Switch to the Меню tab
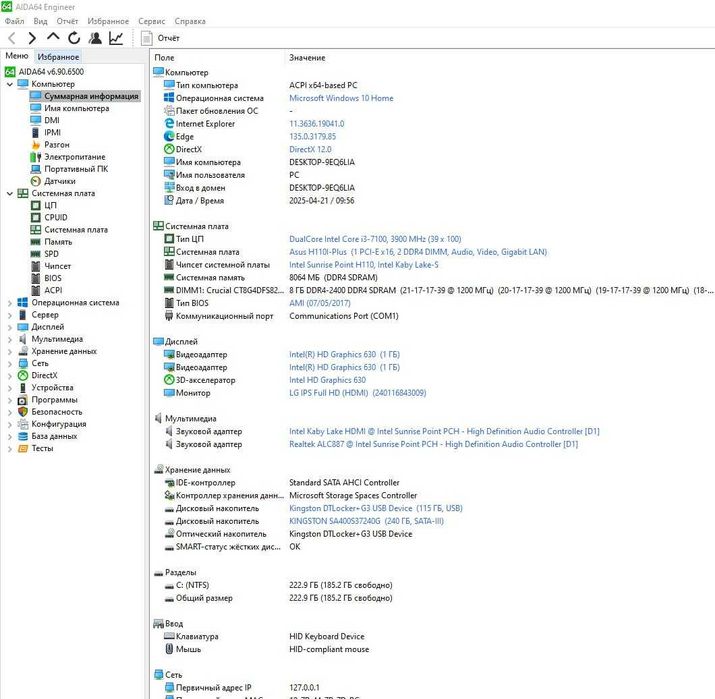 pyautogui.click(x=16, y=56)
